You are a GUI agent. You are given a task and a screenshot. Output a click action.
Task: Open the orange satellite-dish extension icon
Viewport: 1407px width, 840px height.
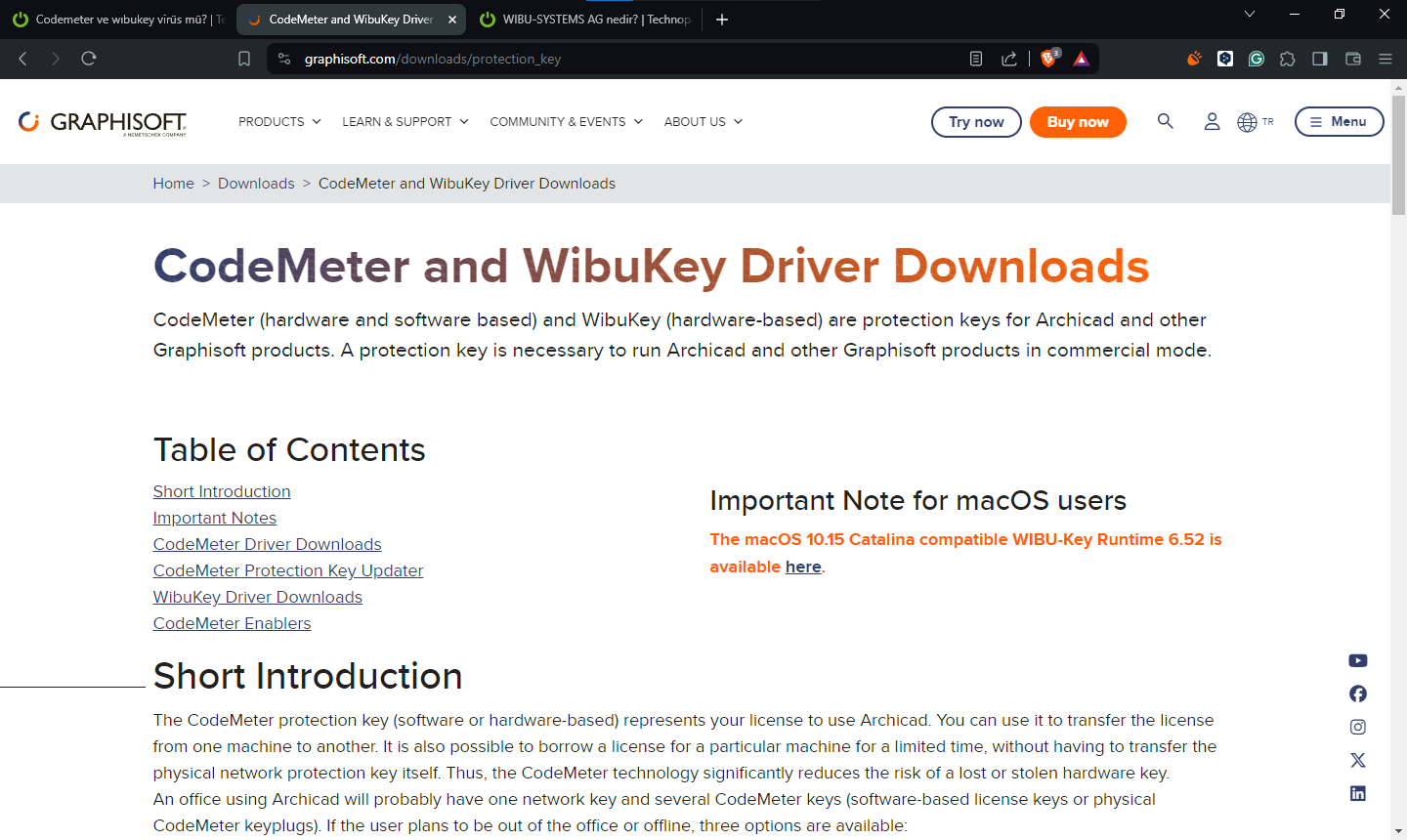1194,59
